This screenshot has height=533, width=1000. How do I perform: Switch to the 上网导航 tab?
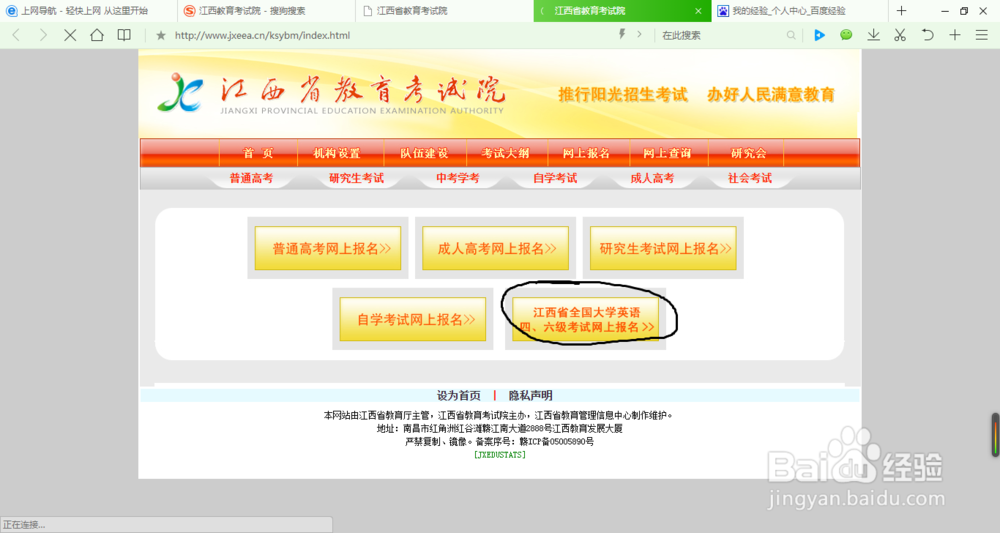(89, 11)
